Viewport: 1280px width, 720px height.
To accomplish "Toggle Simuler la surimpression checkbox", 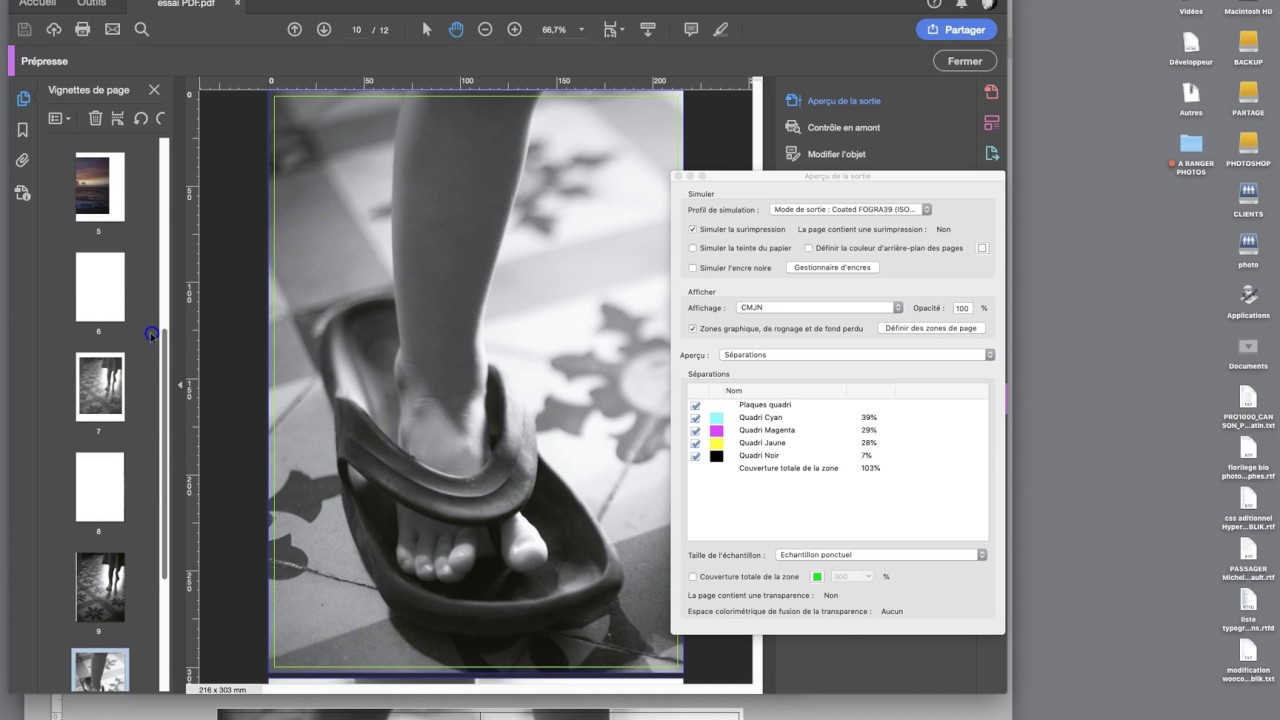I will 693,229.
